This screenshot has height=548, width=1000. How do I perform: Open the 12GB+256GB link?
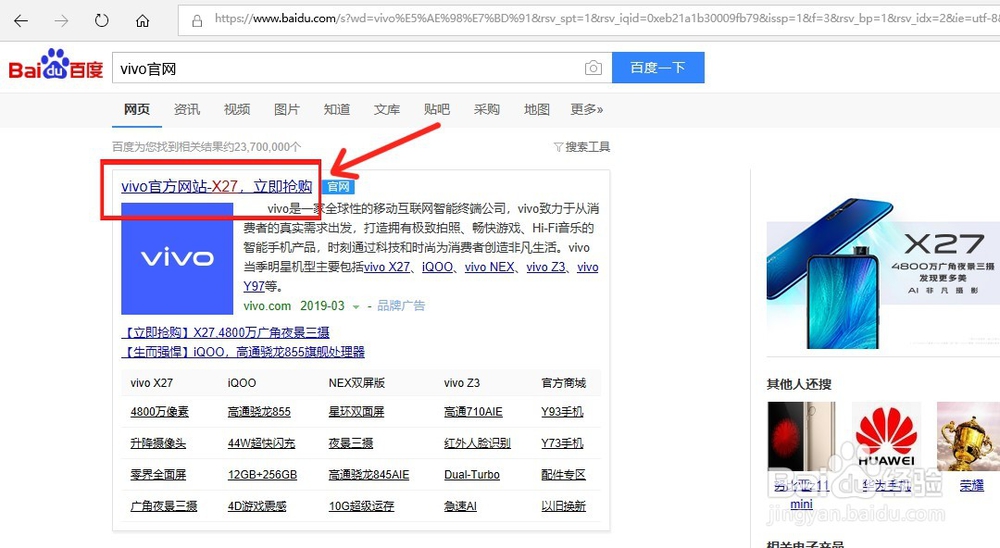pos(262,475)
